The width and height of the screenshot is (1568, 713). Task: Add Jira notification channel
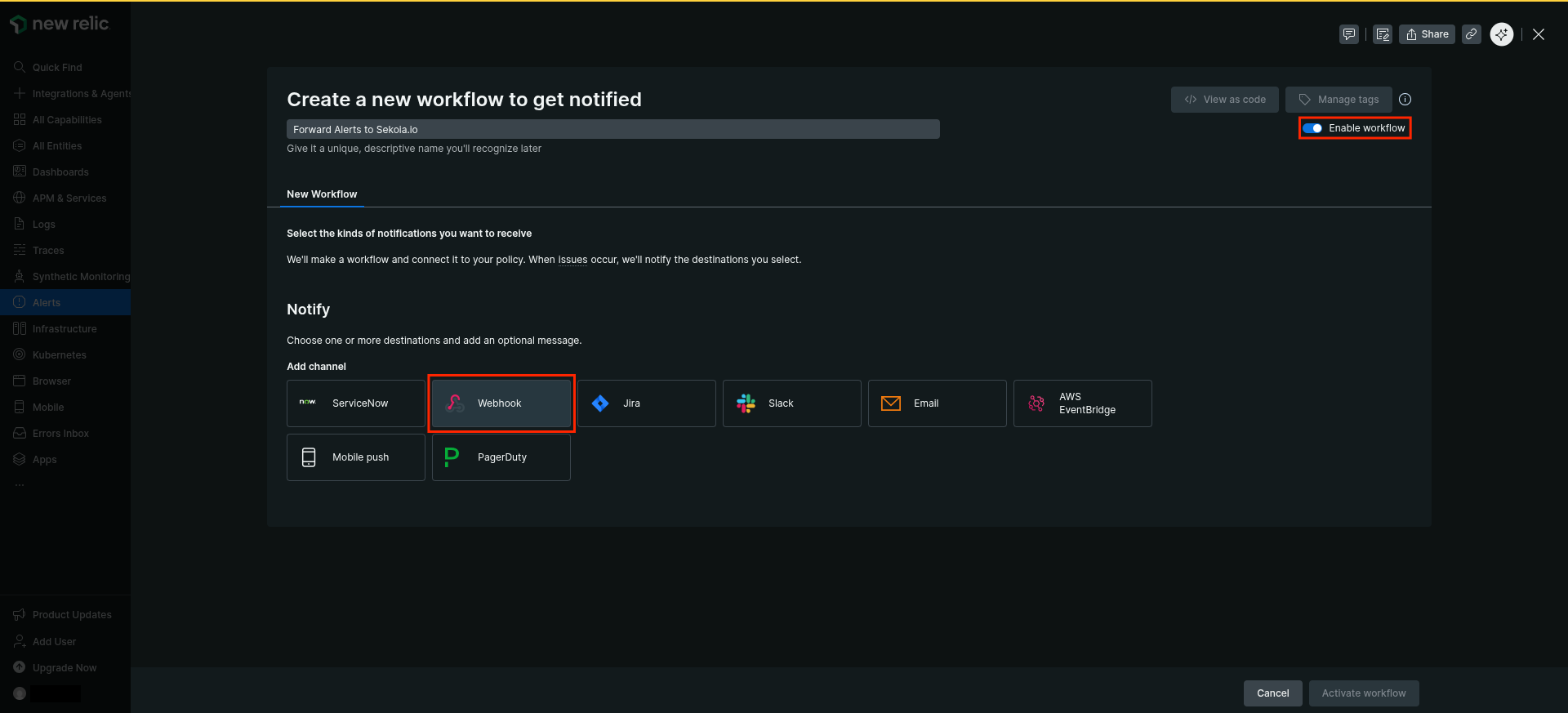(x=647, y=403)
